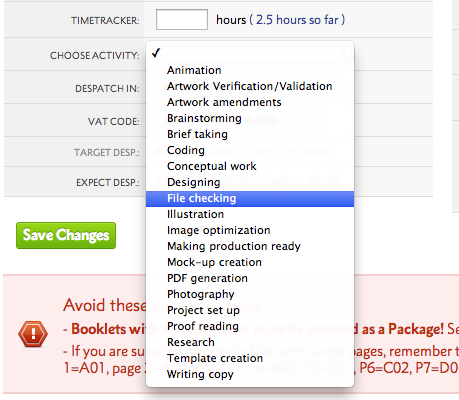Select Brief taking option
The image size is (459, 400).
250,134
